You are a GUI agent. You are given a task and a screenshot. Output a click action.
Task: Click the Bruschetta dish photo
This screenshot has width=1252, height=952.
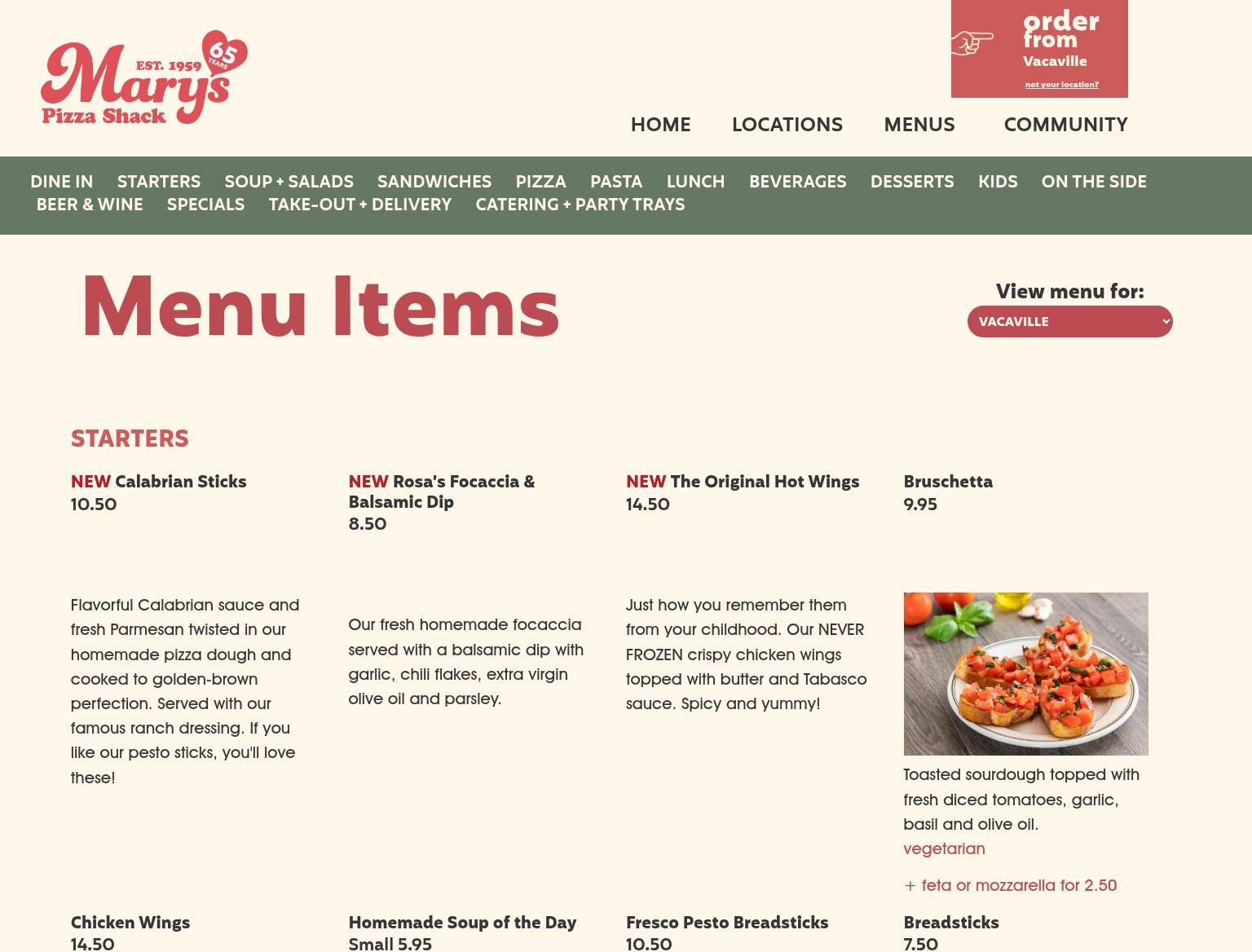1025,674
